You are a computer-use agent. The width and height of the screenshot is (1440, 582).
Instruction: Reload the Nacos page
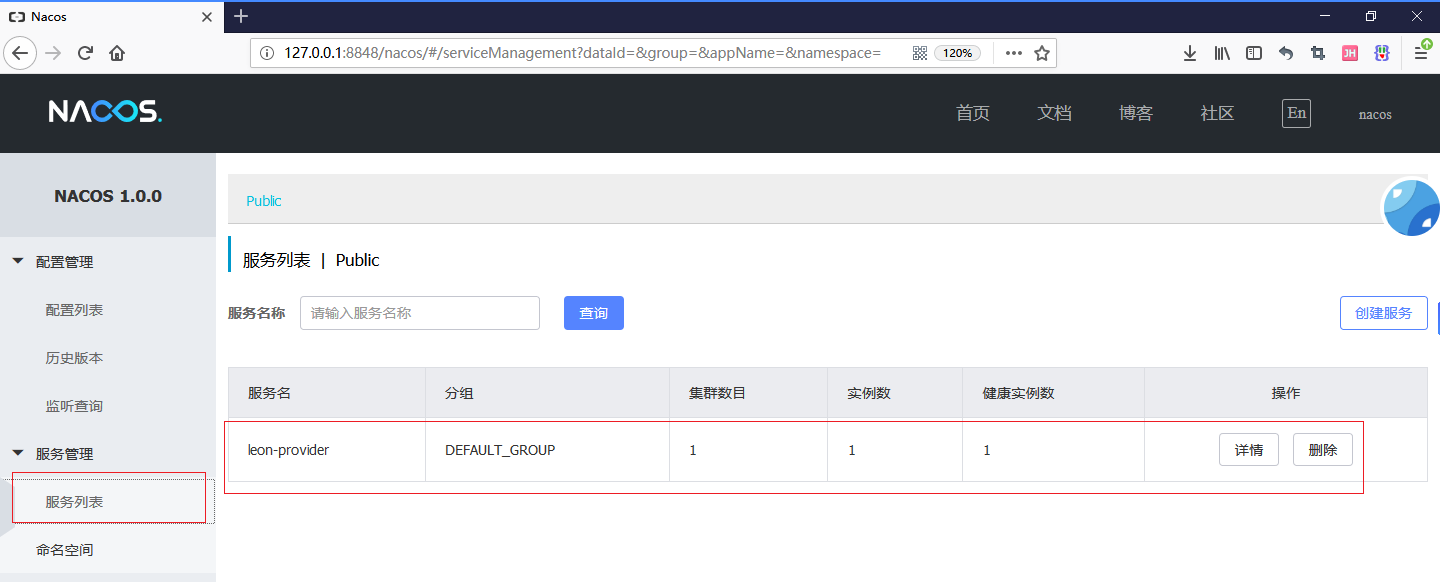pos(86,53)
